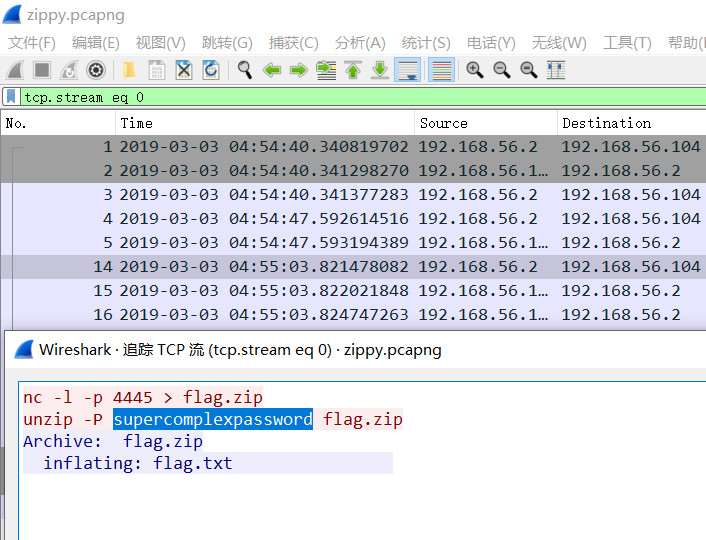Toggle packet colorization rules
The width and height of the screenshot is (706, 540).
coord(441,70)
